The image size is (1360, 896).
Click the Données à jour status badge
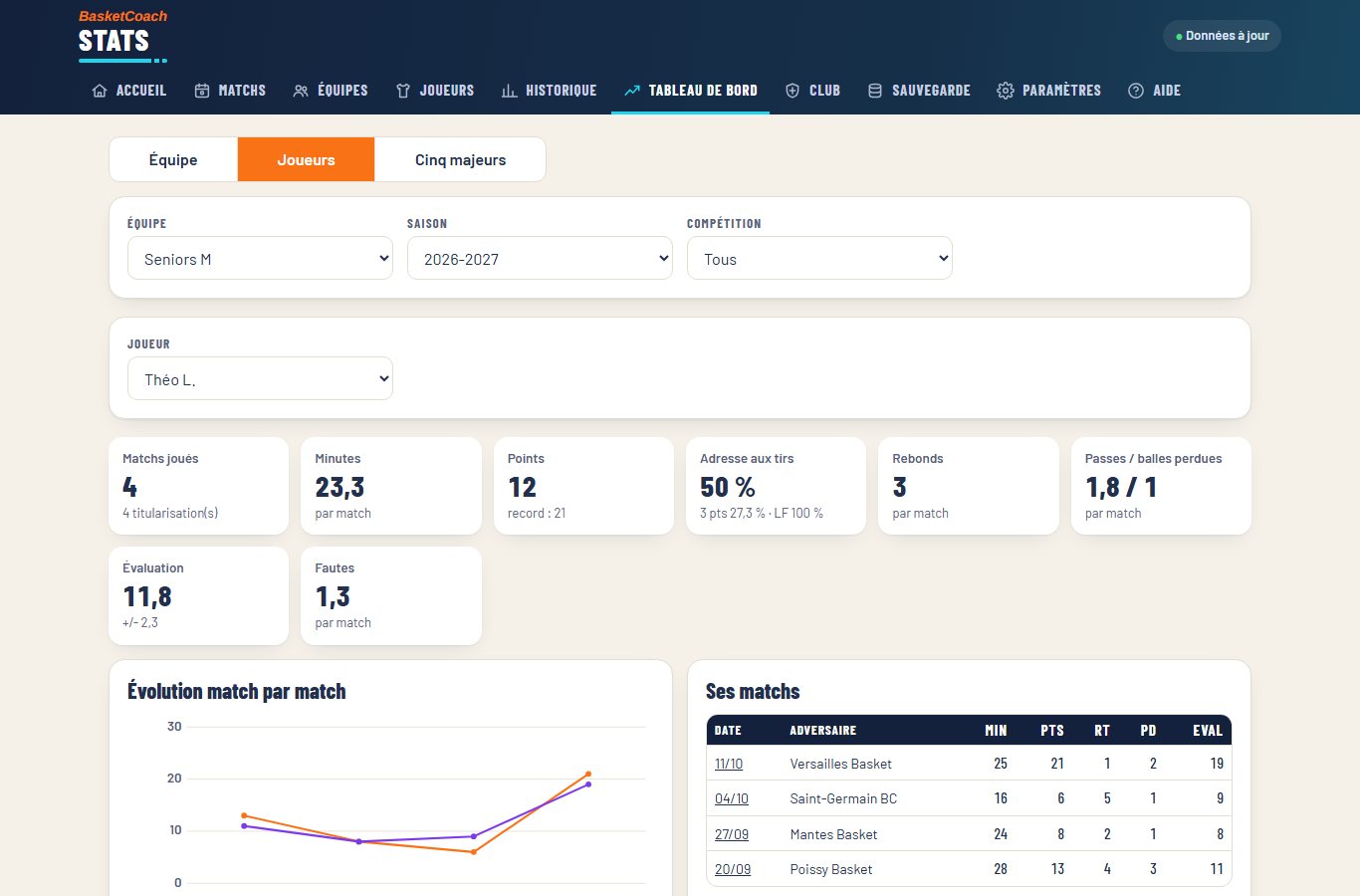1222,36
